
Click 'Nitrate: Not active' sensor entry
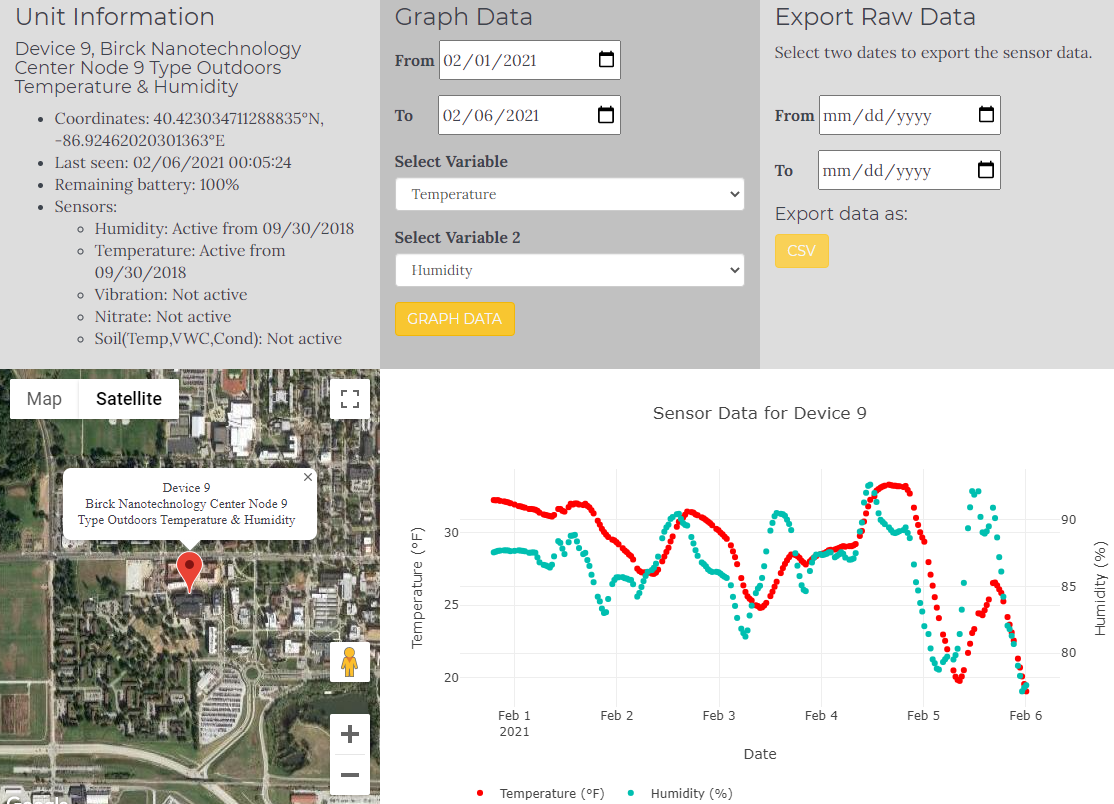tap(163, 317)
